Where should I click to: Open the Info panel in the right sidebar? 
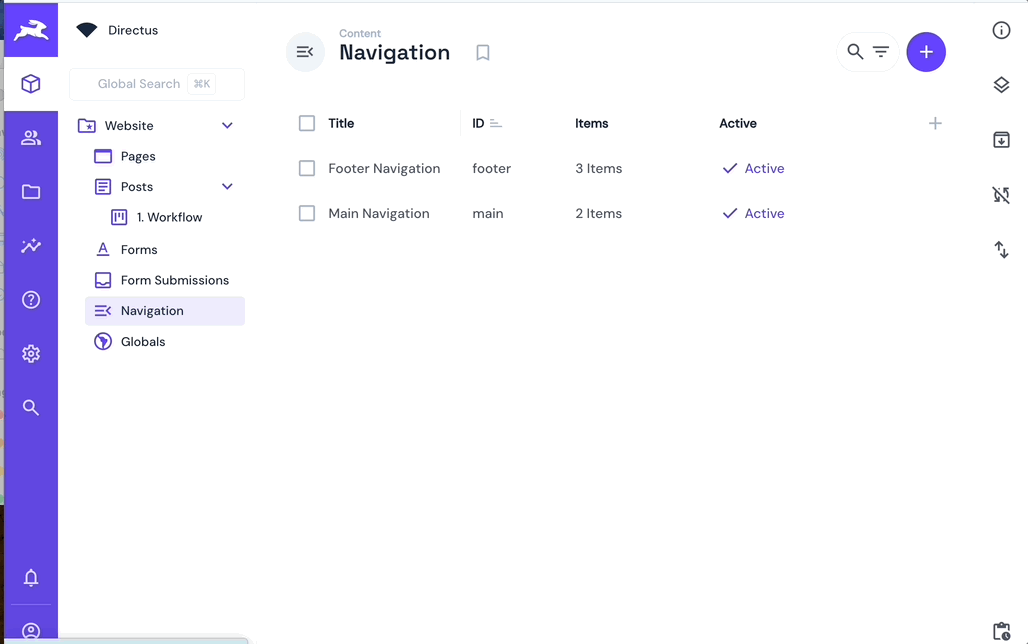coord(1001,30)
